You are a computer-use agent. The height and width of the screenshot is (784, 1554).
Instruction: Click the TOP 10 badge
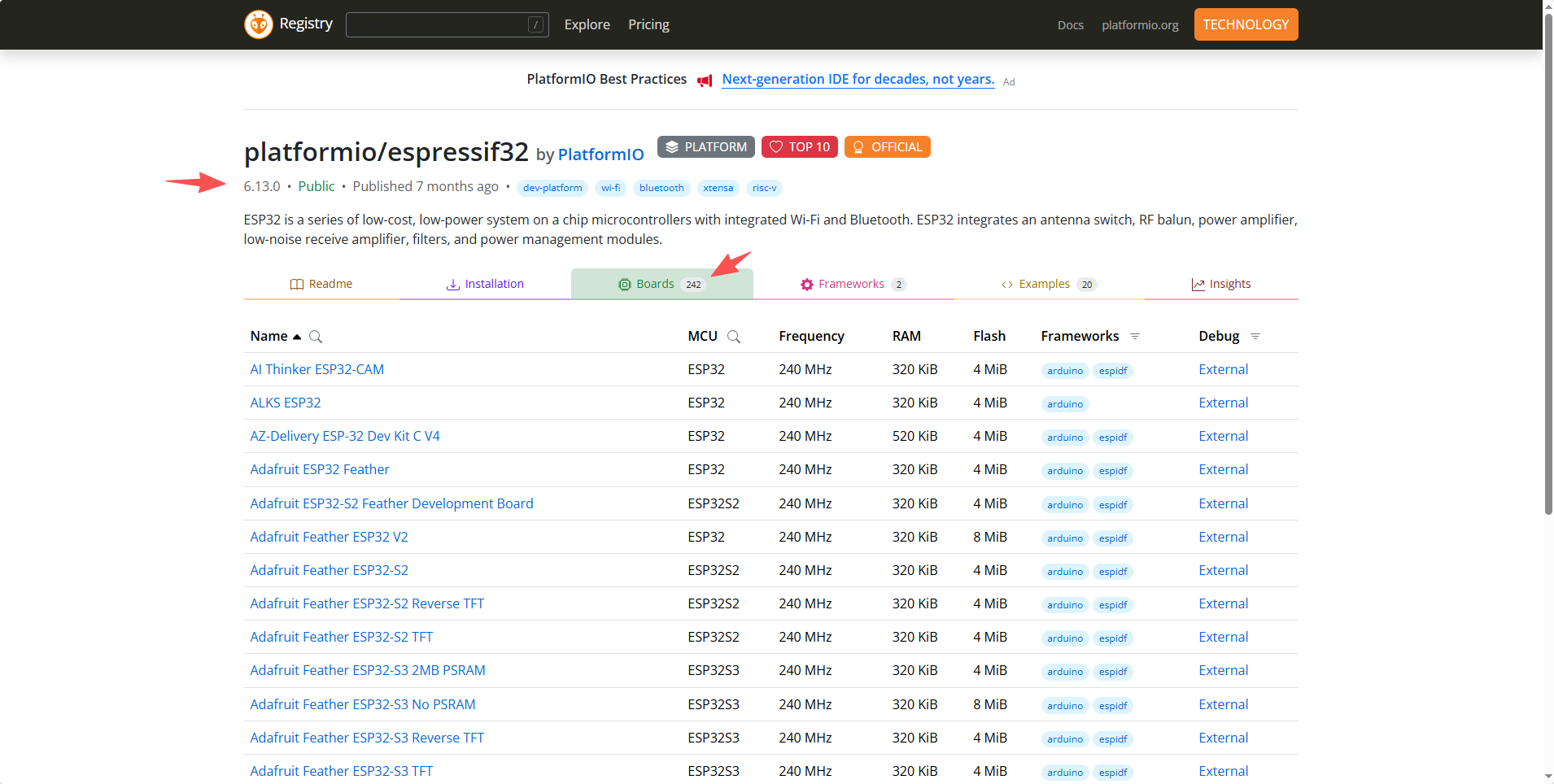pyautogui.click(x=799, y=147)
